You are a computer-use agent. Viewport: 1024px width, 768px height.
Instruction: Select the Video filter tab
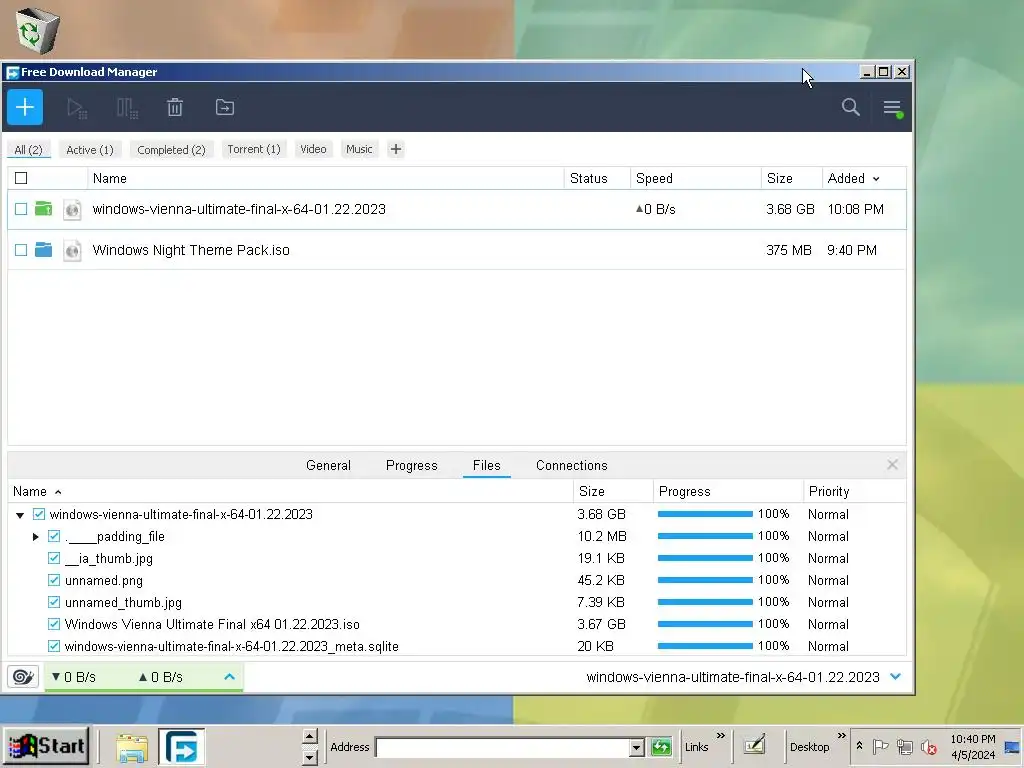[x=313, y=149]
